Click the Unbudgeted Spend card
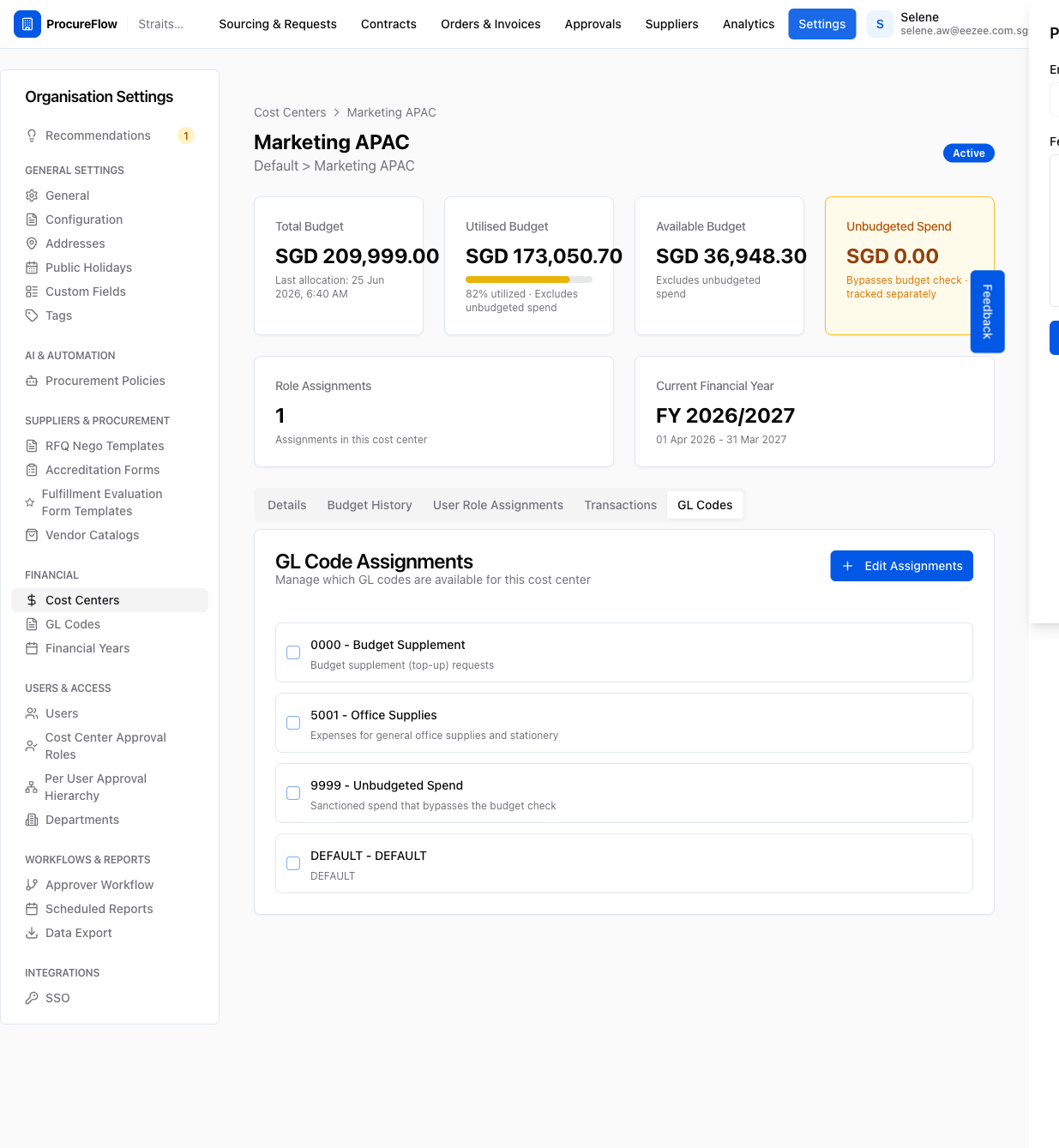 pyautogui.click(x=909, y=266)
